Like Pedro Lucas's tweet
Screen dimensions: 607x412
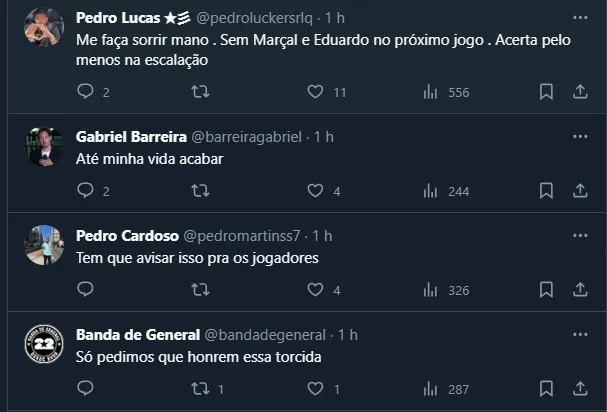click(315, 92)
